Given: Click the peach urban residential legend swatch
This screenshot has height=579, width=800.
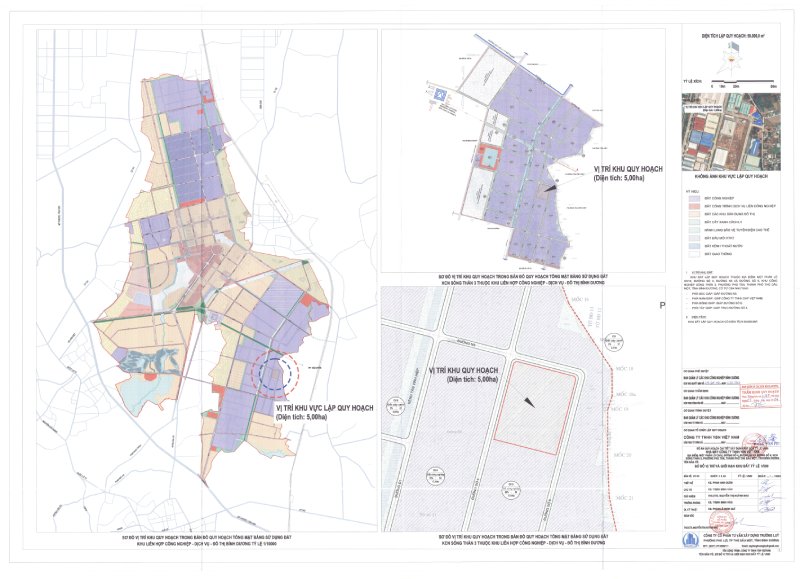Looking at the screenshot, I should (x=693, y=214).
